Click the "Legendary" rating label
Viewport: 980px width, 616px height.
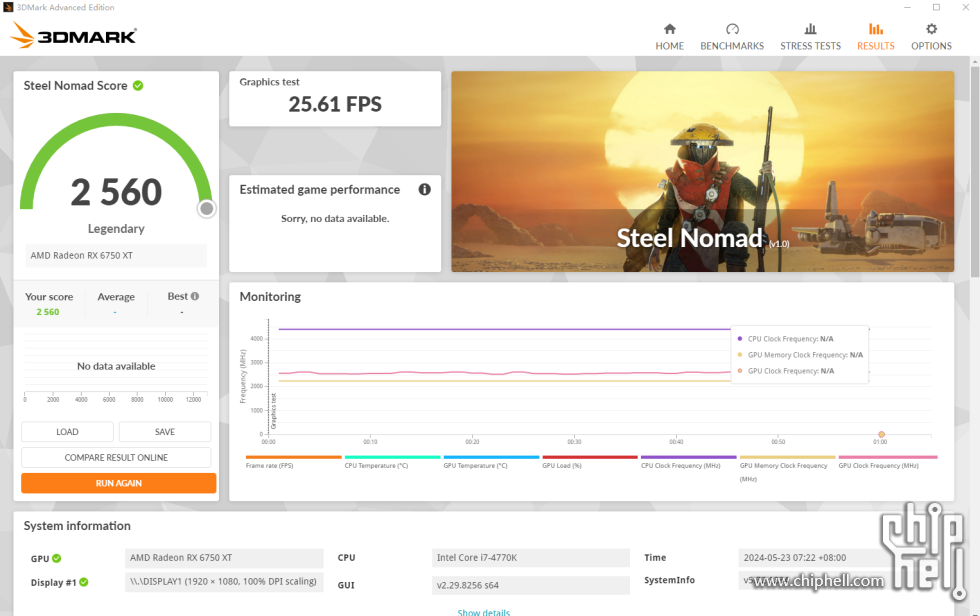click(x=116, y=229)
